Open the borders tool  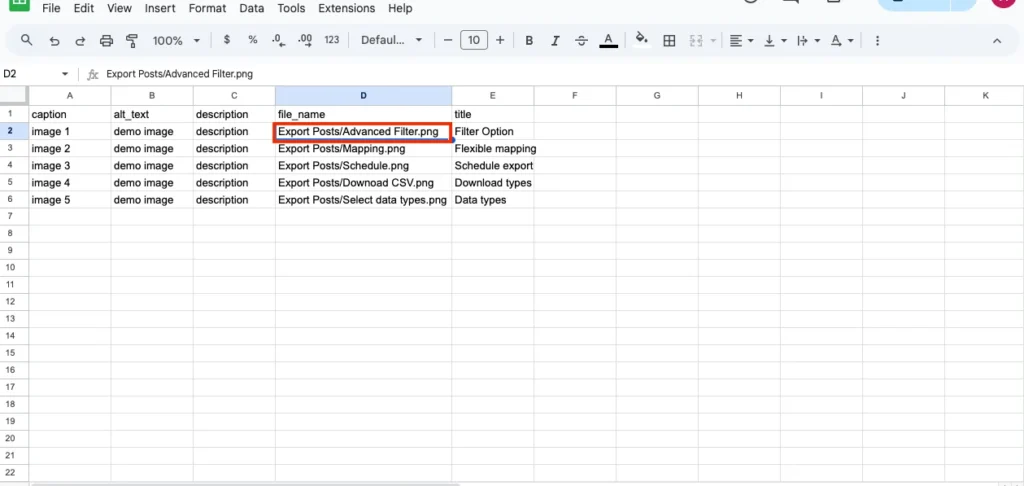point(669,41)
